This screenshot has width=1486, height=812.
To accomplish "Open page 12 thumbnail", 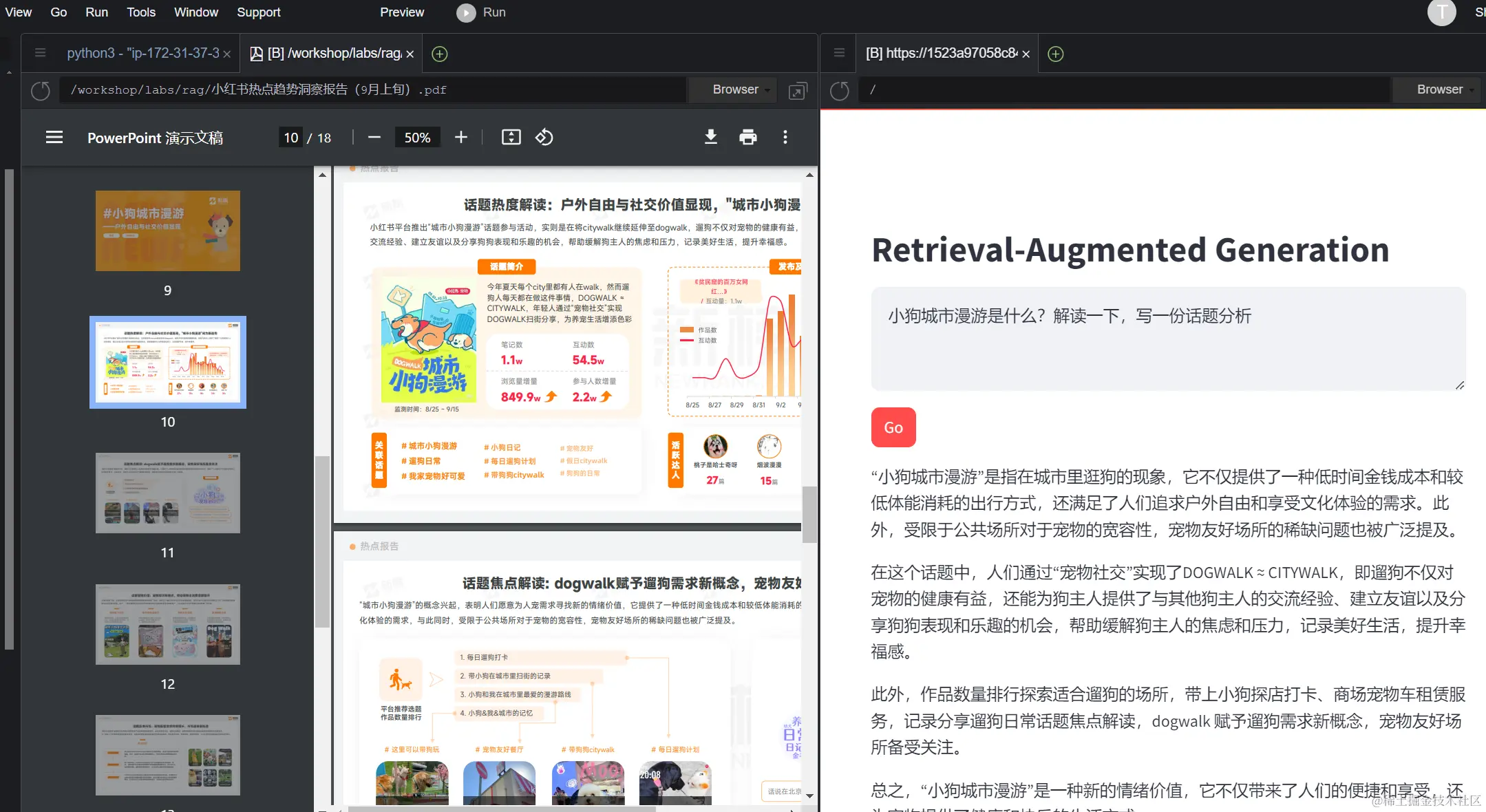I will [x=168, y=624].
